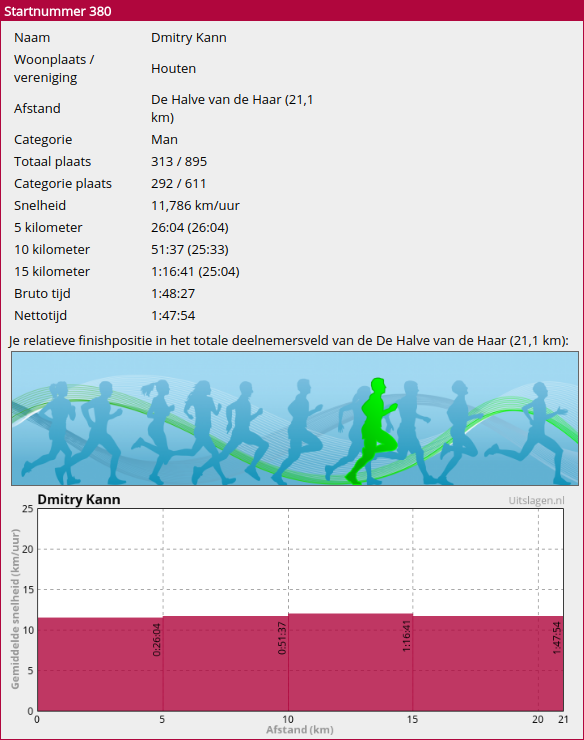This screenshot has width=584, height=740.
Task: Select the name value 'Dmitry Kann' in table
Action: point(189,38)
